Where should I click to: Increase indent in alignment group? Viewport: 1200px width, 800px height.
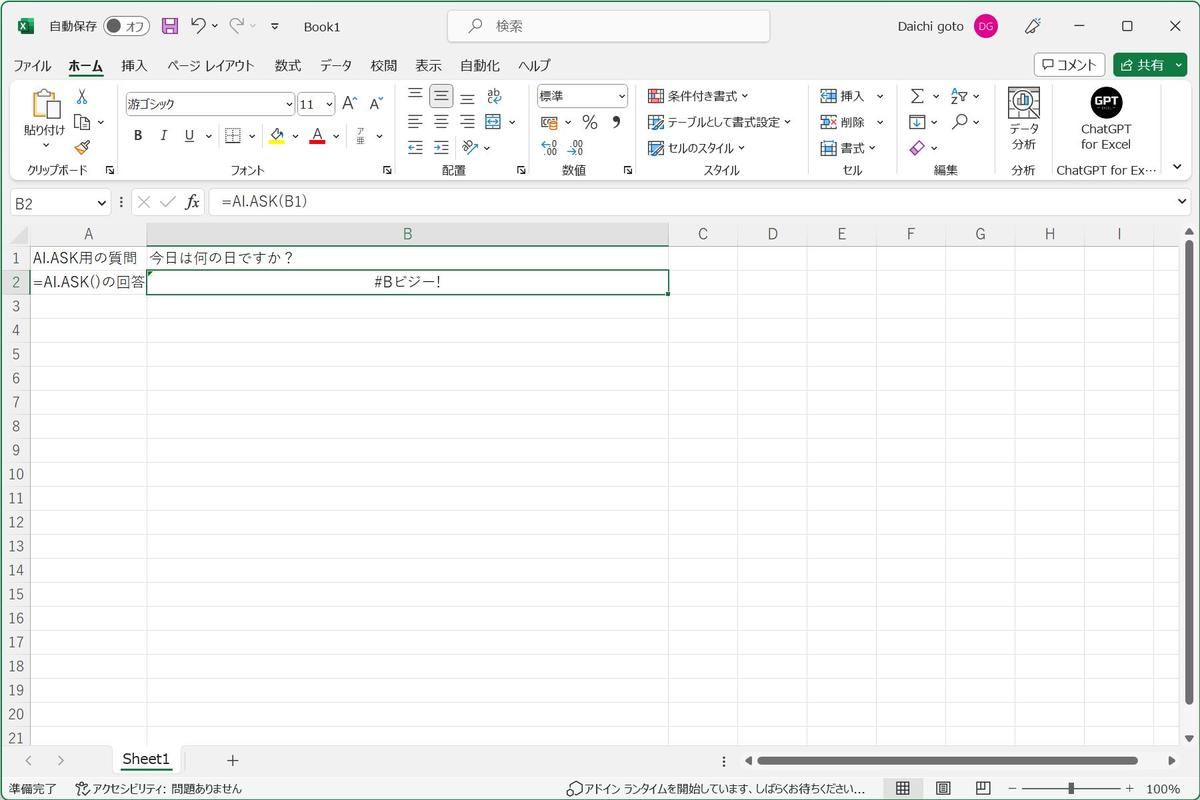pyautogui.click(x=441, y=147)
